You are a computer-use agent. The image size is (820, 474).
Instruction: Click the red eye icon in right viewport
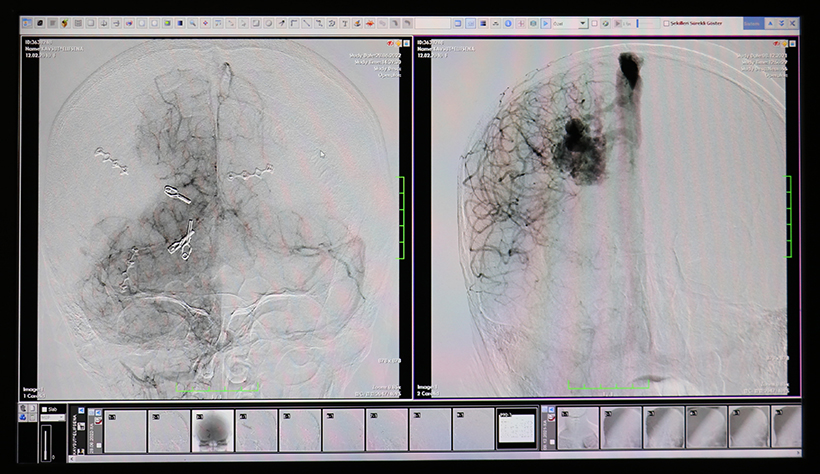pos(777,43)
